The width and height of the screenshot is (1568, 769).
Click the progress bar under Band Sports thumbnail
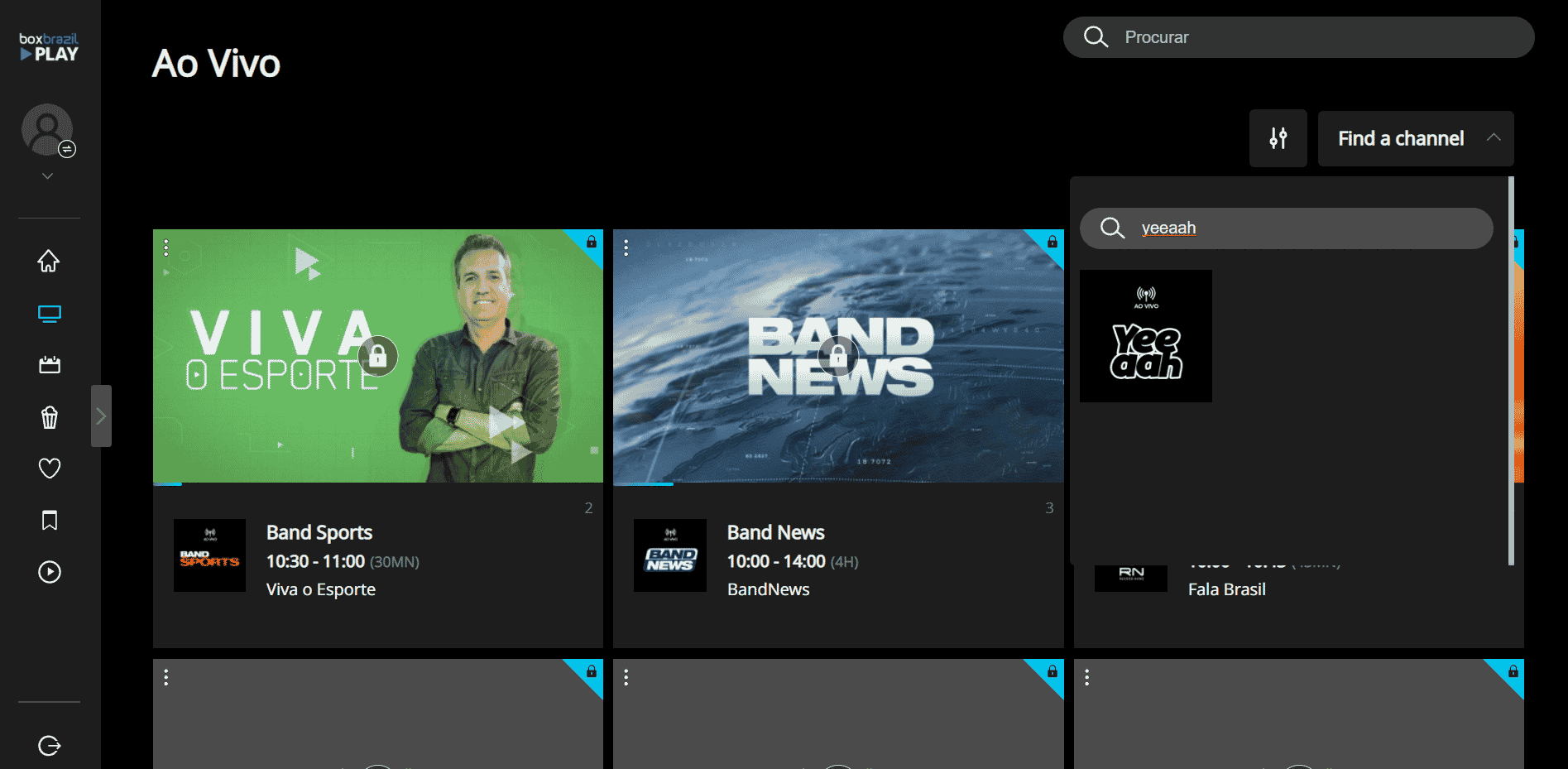378,484
